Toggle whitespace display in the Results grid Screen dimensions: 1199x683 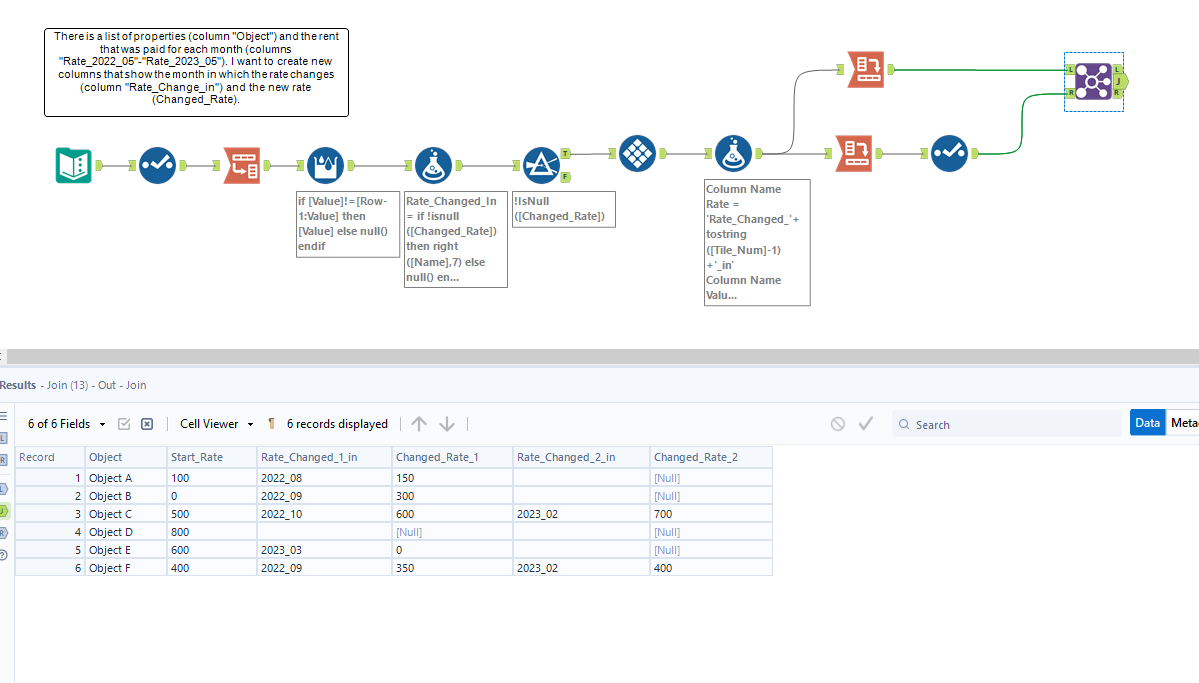(x=271, y=423)
